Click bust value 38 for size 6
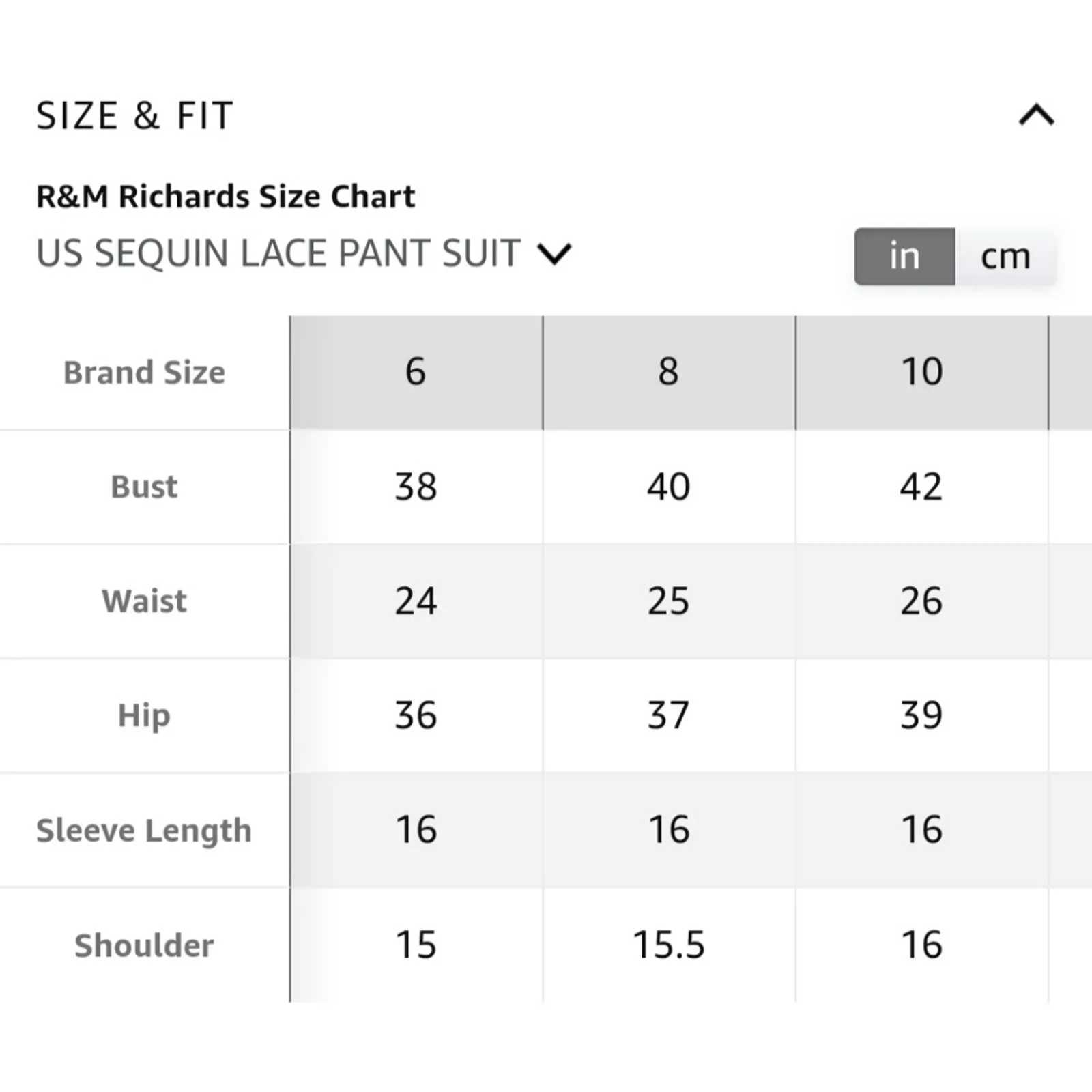The width and height of the screenshot is (1092, 1092). 416,487
